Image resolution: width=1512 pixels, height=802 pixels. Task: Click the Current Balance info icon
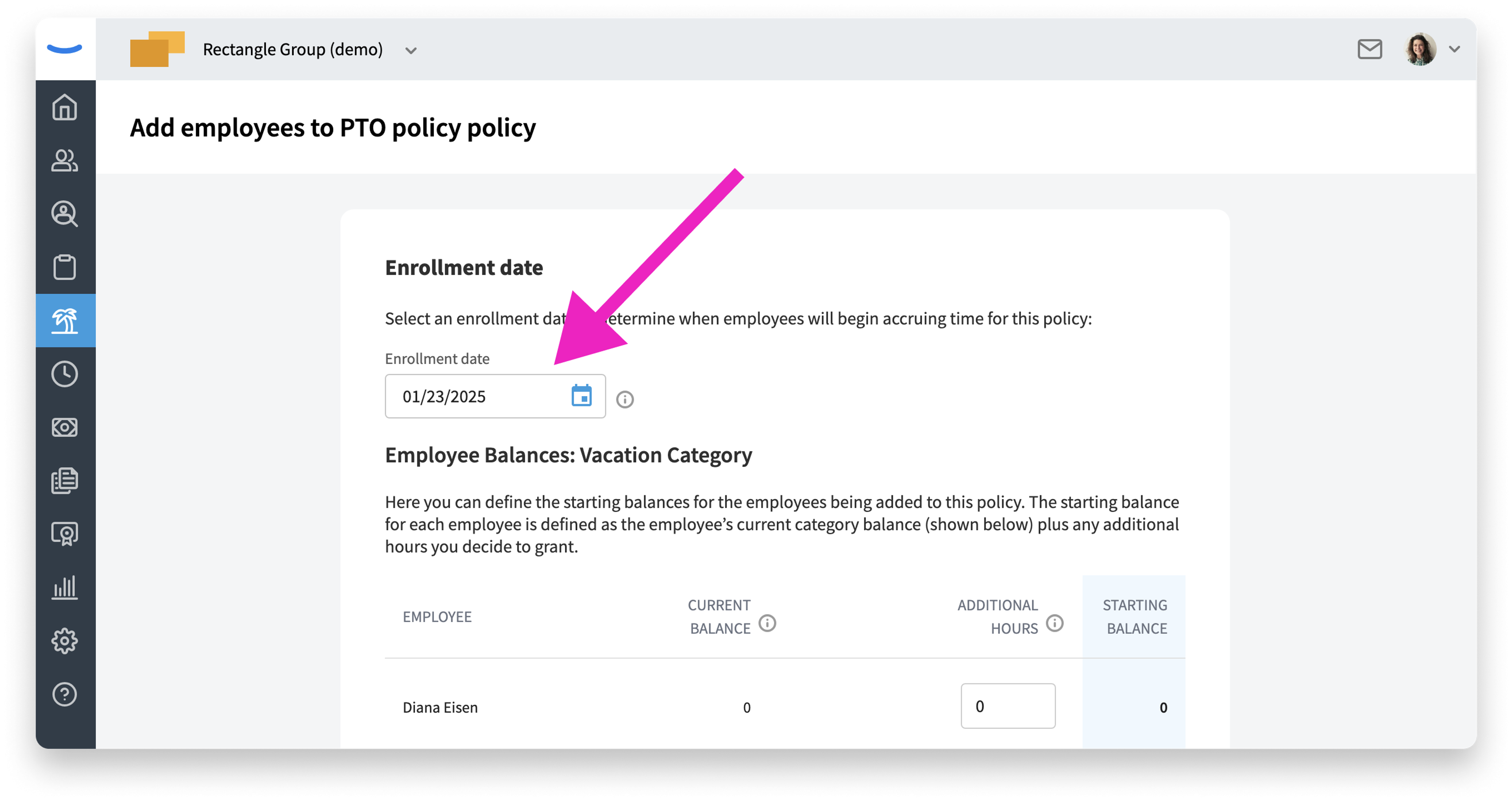pos(767,622)
